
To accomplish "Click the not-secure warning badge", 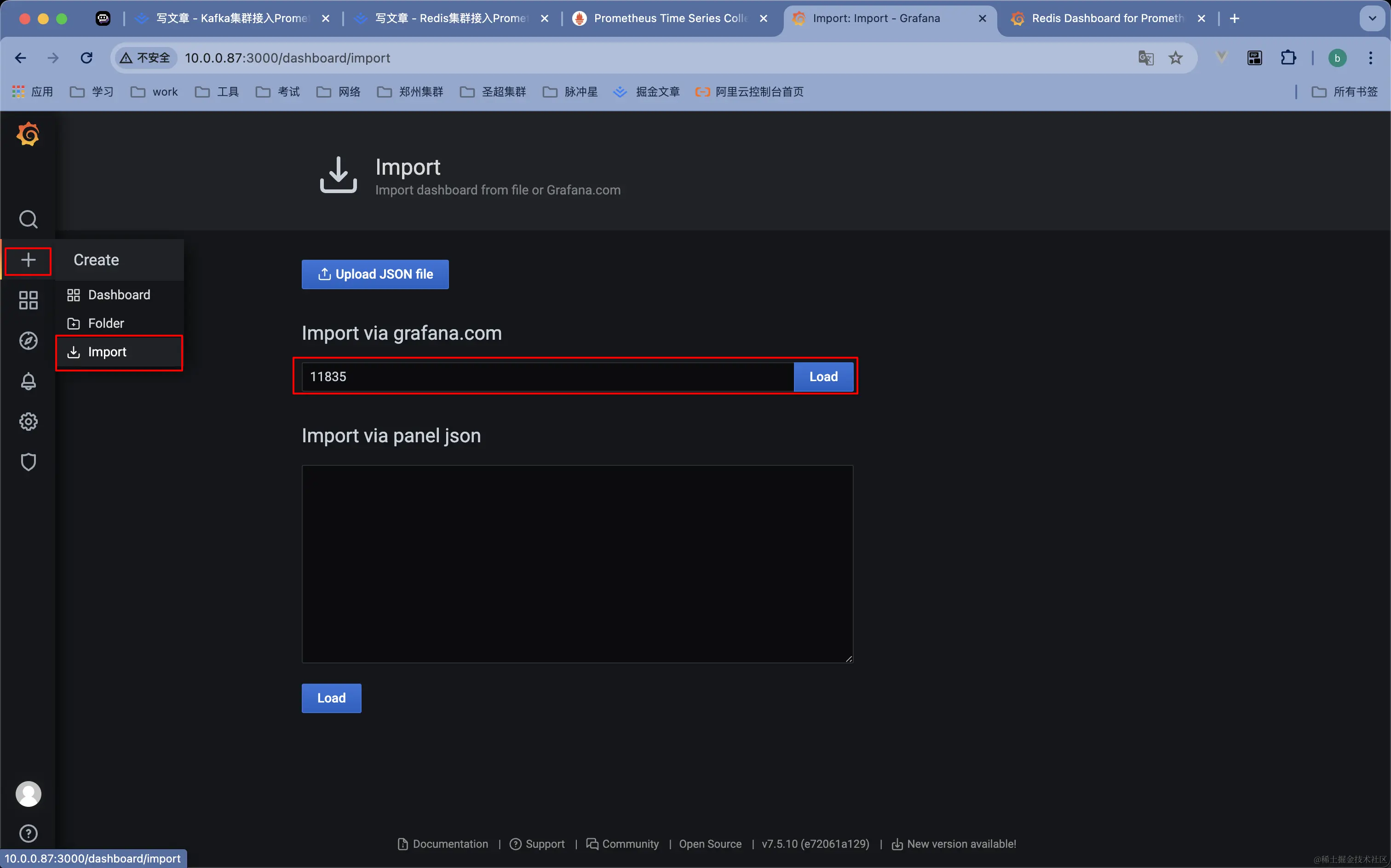I will [x=145, y=58].
